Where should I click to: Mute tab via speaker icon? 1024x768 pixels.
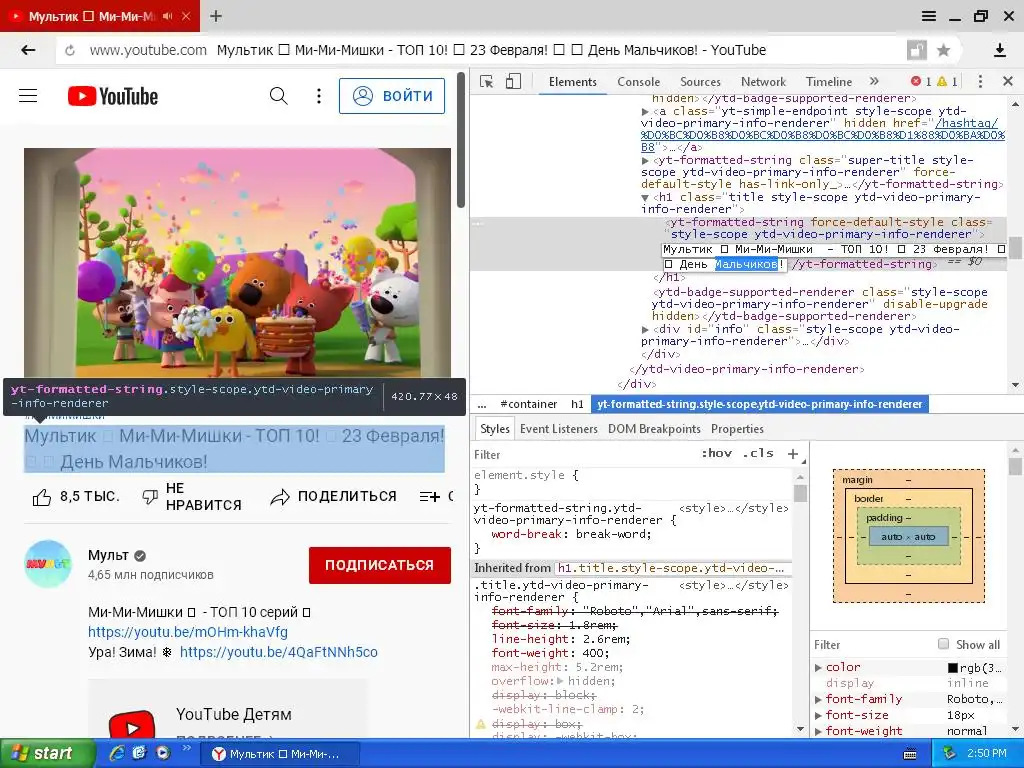coord(167,16)
